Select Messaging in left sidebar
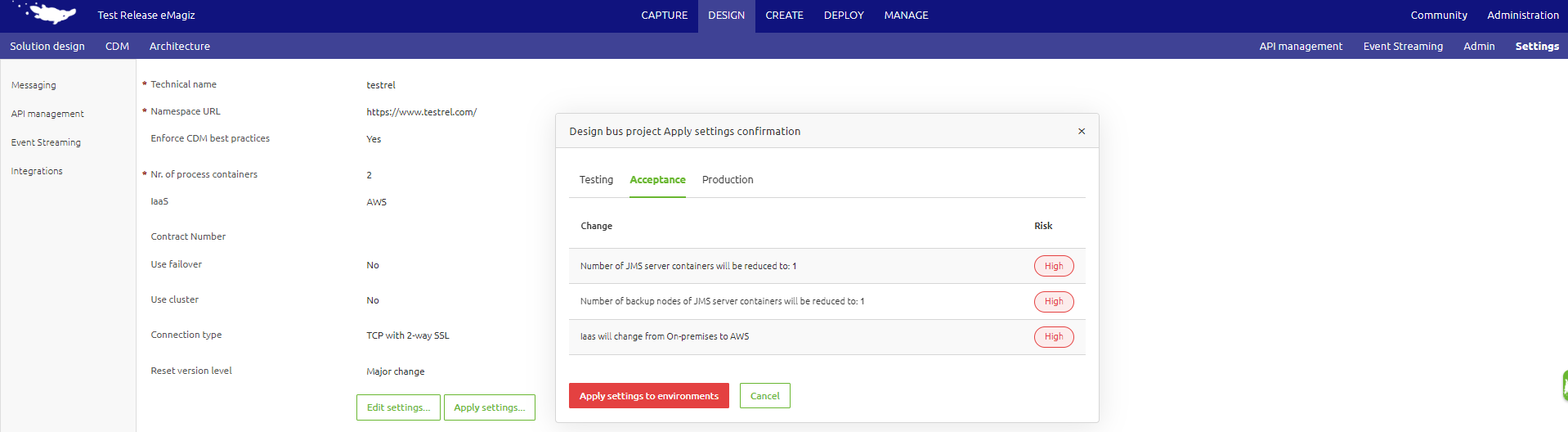 34,85
